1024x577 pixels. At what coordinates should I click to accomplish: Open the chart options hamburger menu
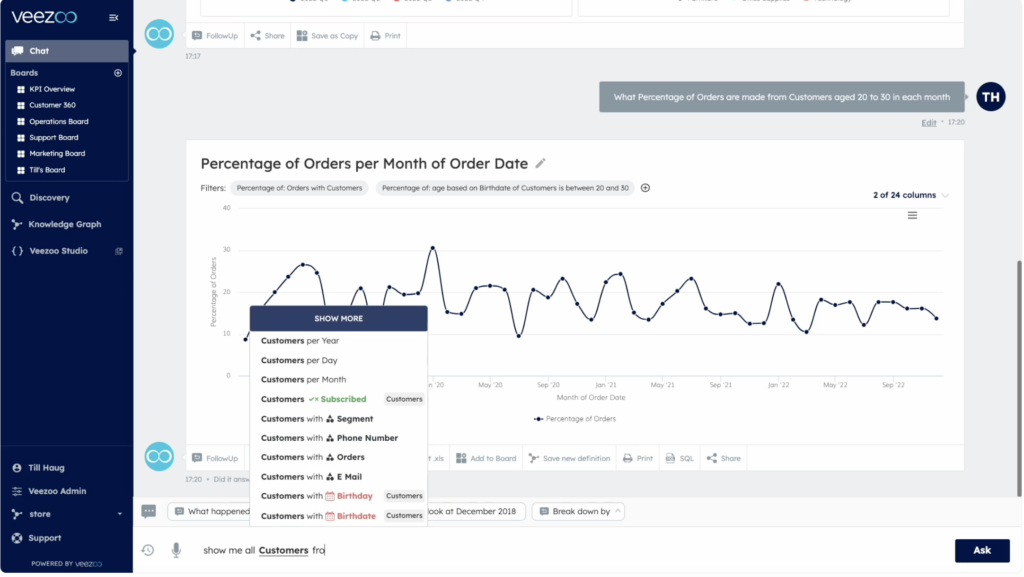coord(911,214)
